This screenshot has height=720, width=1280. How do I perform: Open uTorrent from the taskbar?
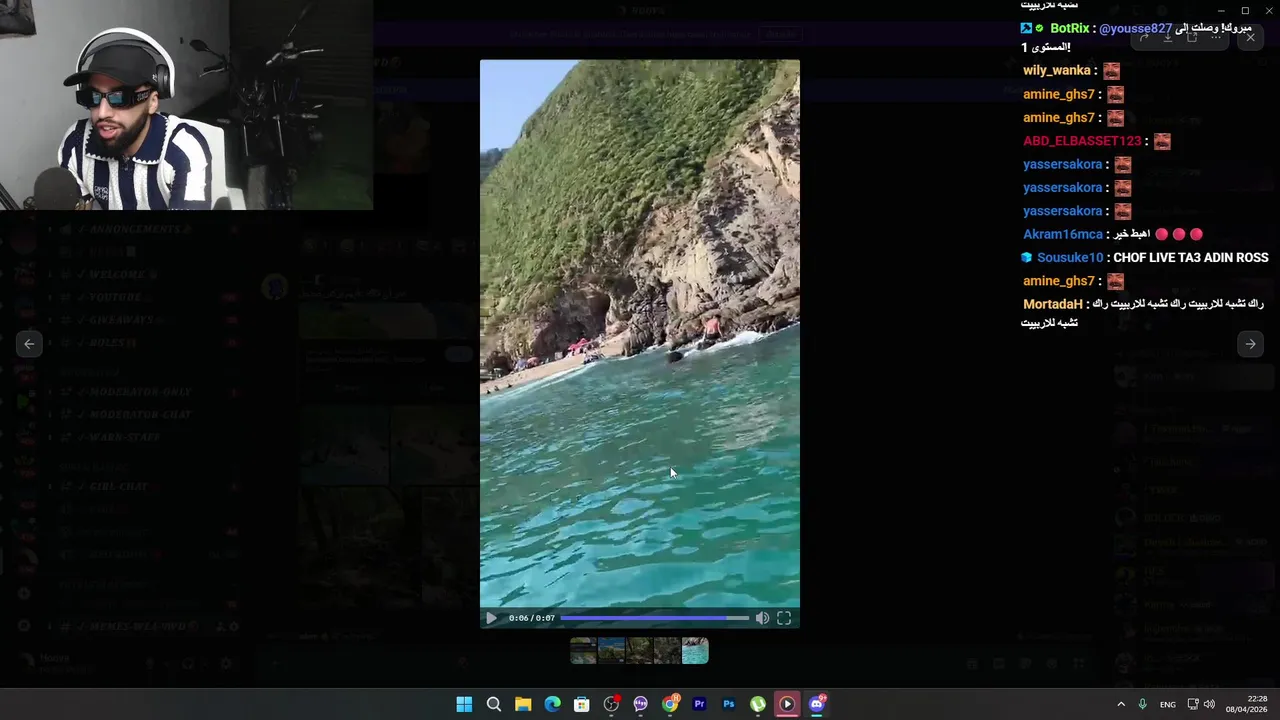click(x=758, y=704)
